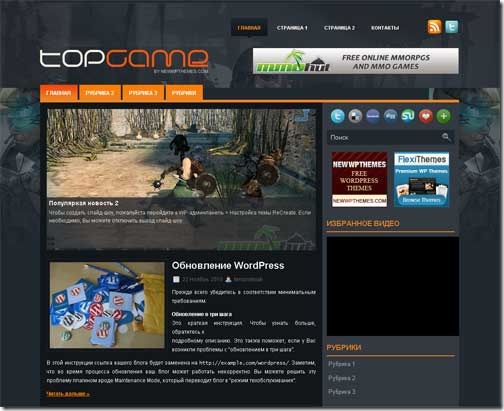Select the Рубрика 2 orange tab
Viewport: 504px width, 411px height.
(x=100, y=93)
